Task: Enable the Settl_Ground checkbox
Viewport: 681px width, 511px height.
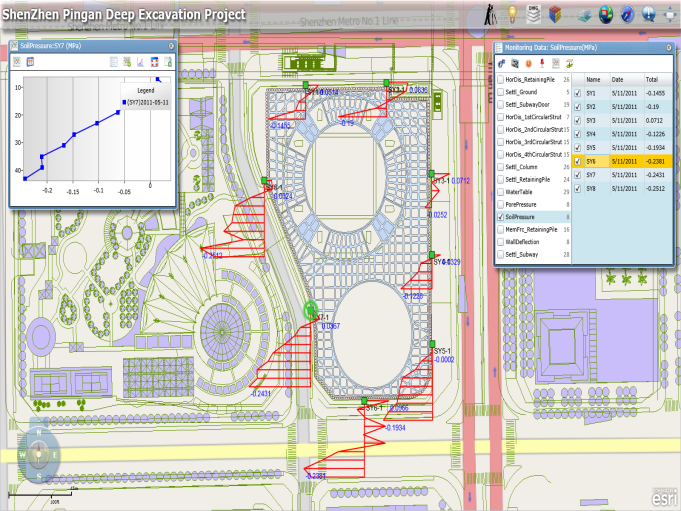Action: point(501,92)
